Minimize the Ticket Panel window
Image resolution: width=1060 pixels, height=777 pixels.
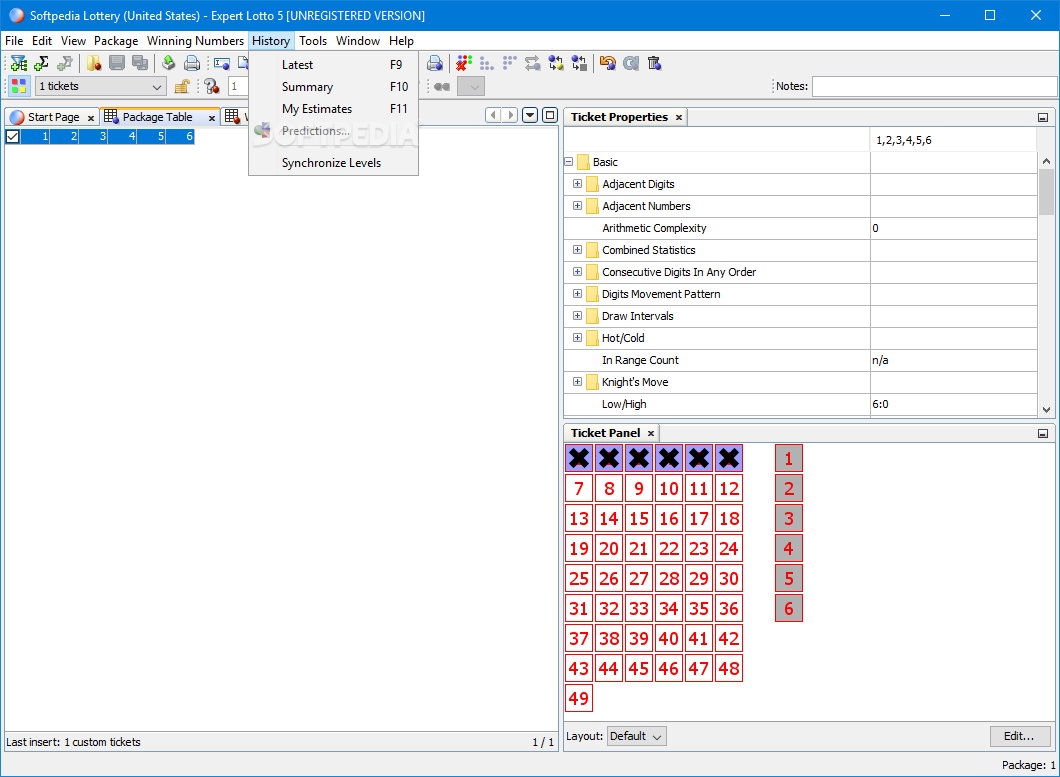(1043, 433)
